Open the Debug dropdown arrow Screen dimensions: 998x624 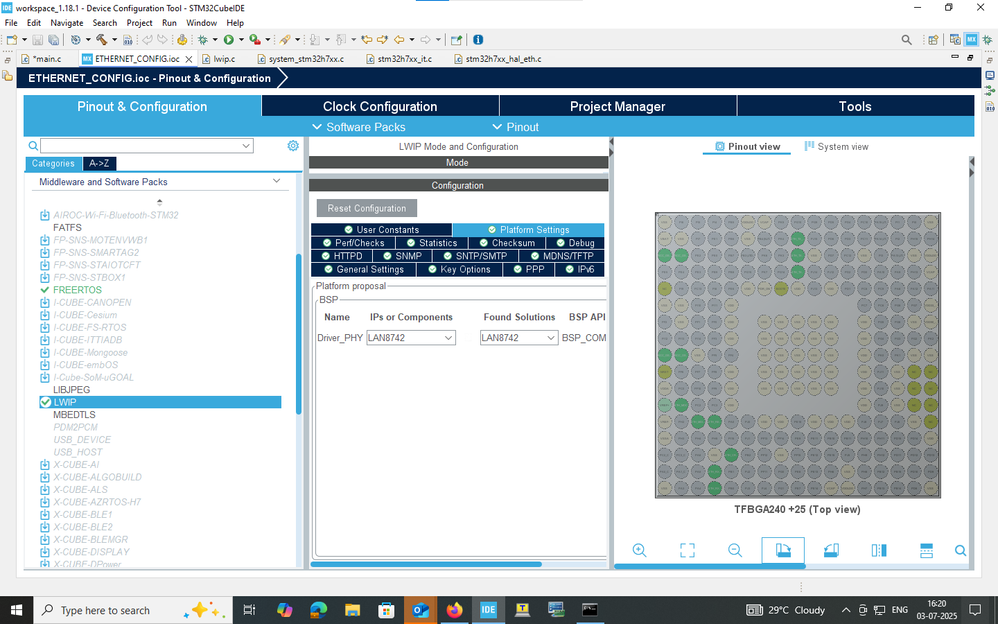[215, 39]
